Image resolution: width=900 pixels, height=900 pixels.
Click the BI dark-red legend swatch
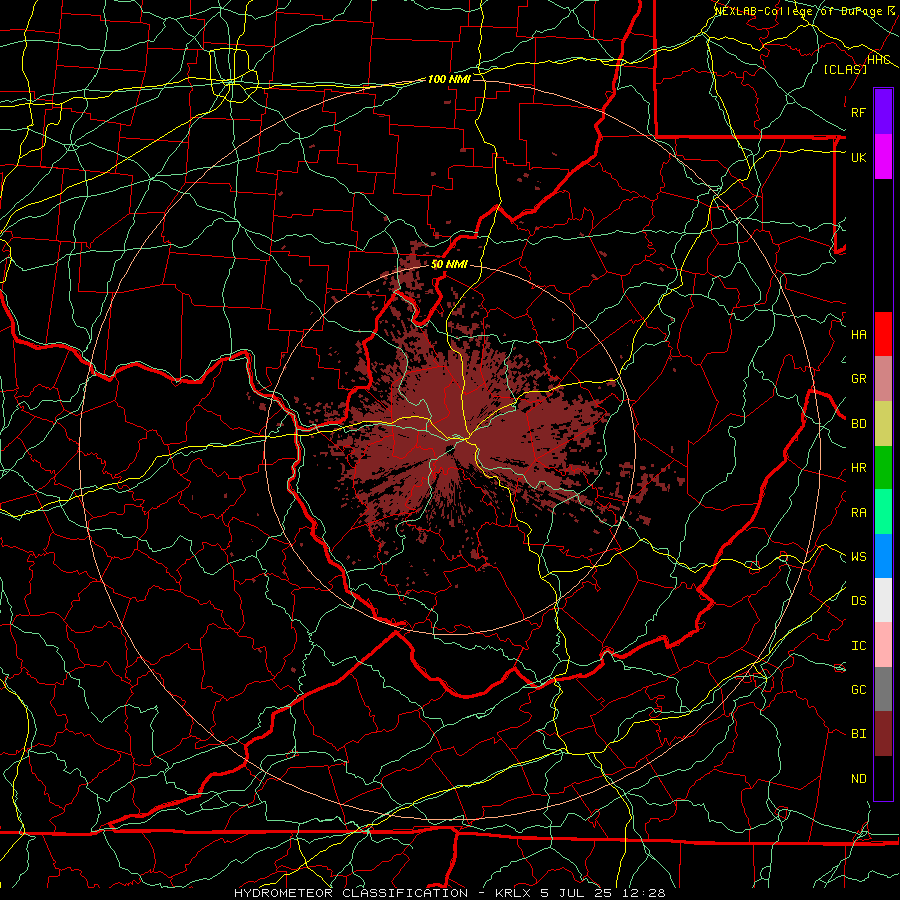click(x=883, y=734)
